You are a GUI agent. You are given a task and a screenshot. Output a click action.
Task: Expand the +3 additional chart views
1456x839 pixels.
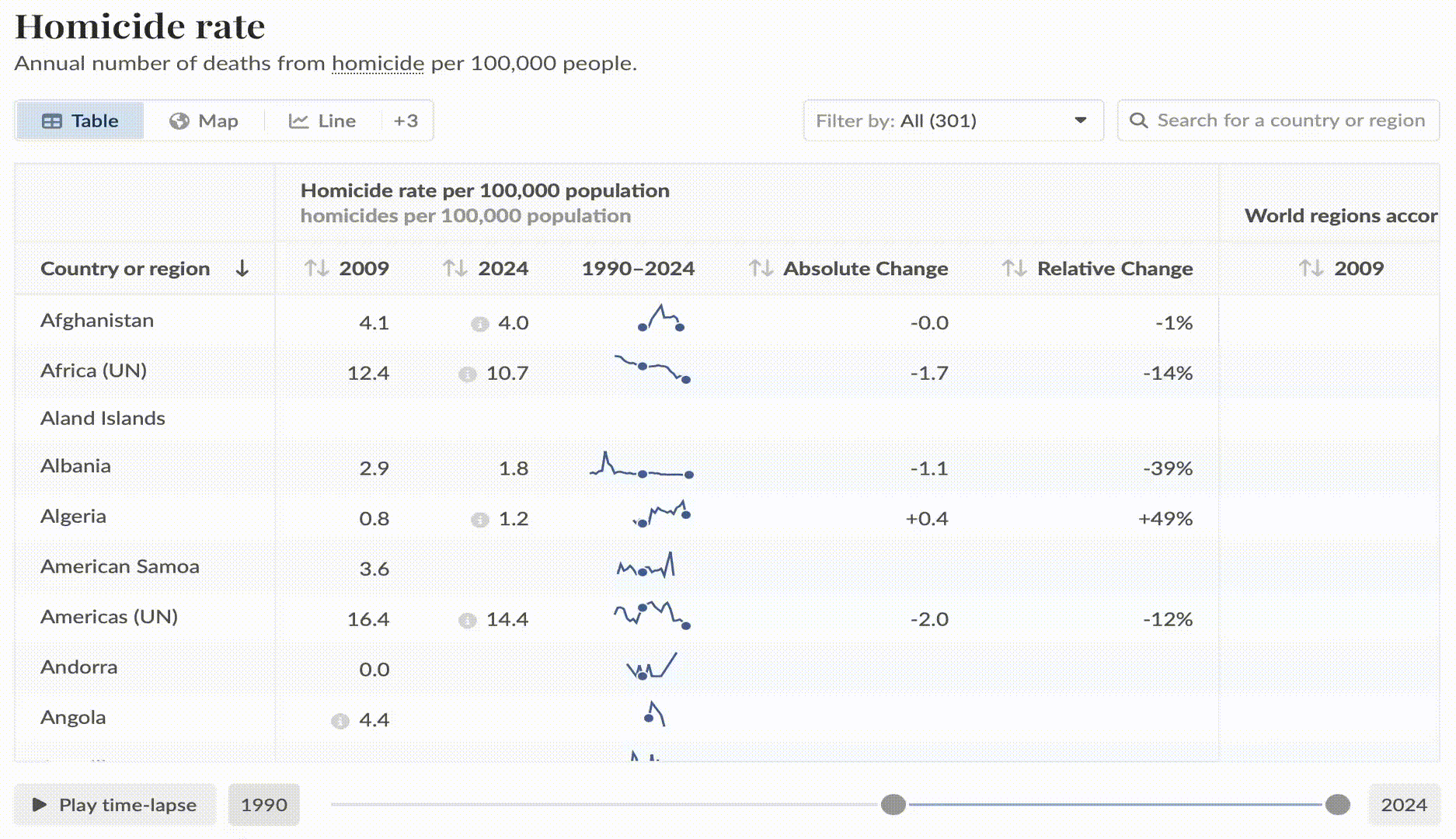coord(405,120)
